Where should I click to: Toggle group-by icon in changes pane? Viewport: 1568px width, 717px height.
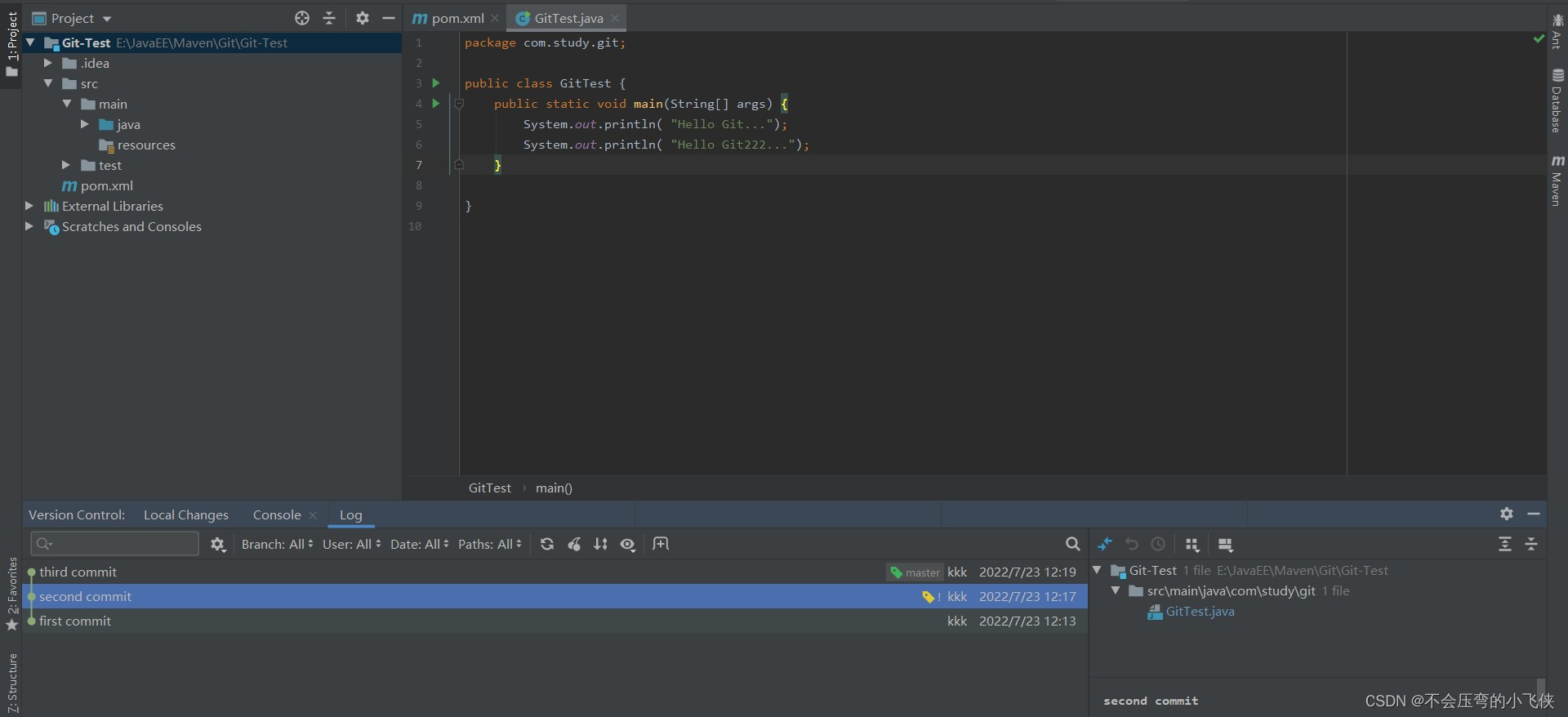click(x=1192, y=545)
